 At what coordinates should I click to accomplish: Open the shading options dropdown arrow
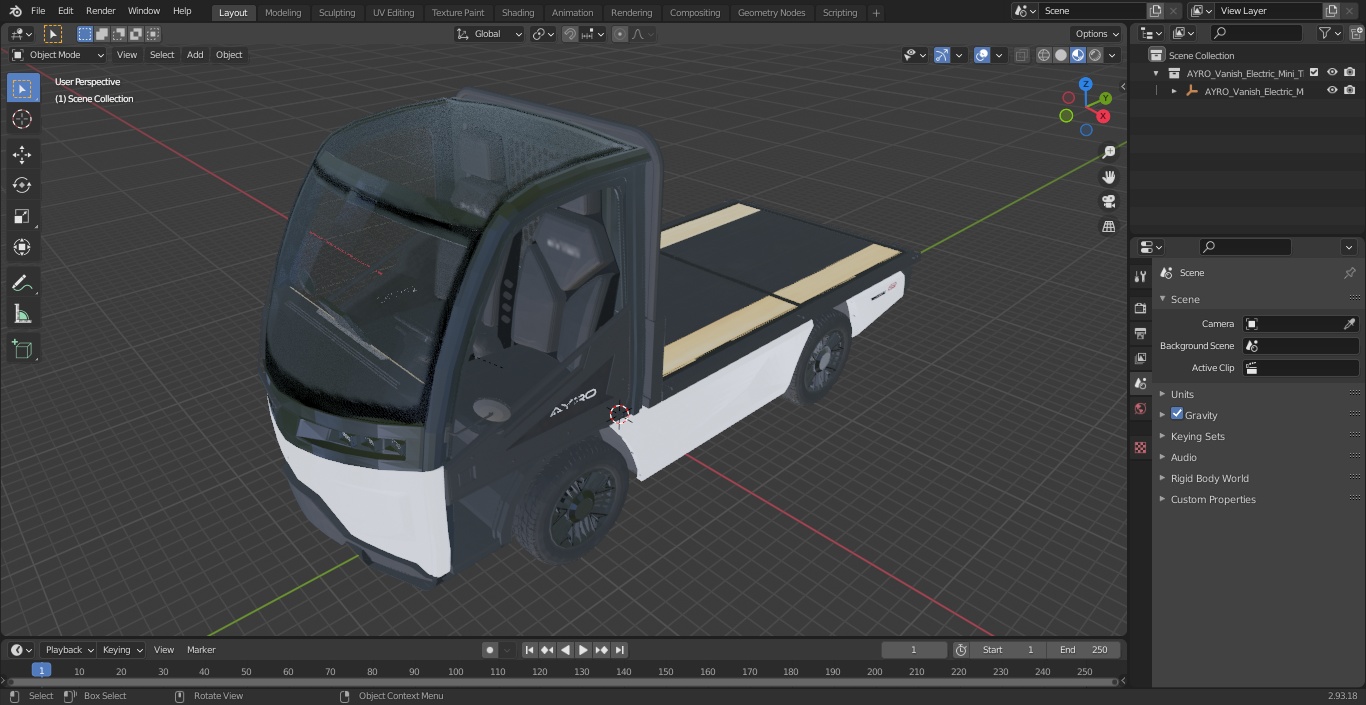click(x=1112, y=55)
